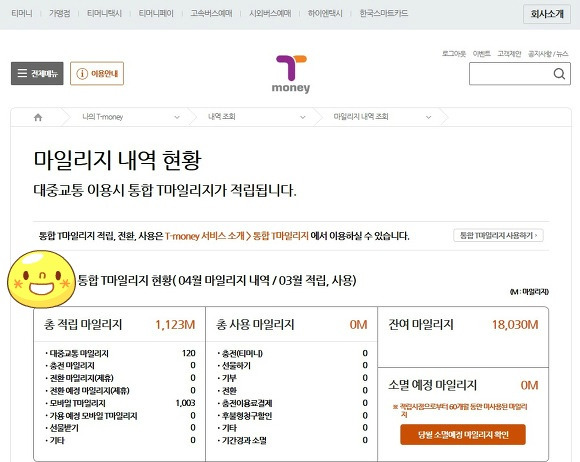Open 한국스마트카드 top navigation link

[x=384, y=13]
